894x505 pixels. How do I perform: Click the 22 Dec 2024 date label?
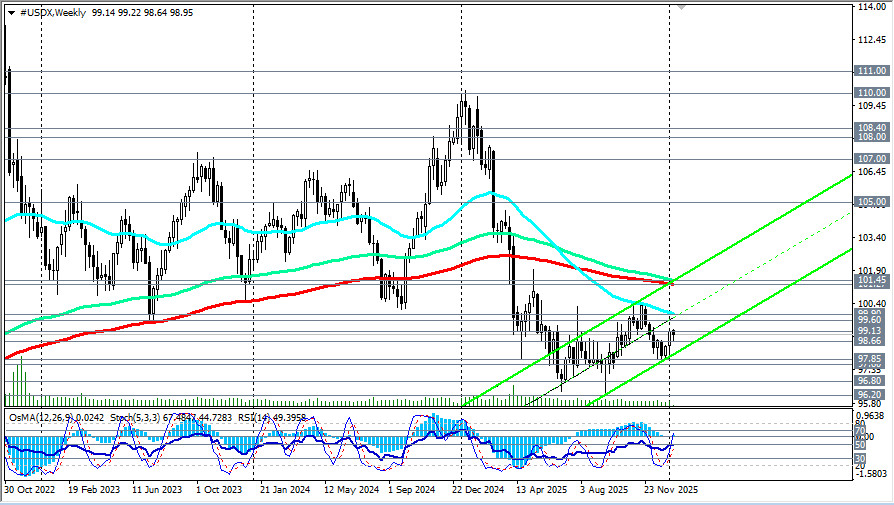tap(478, 490)
